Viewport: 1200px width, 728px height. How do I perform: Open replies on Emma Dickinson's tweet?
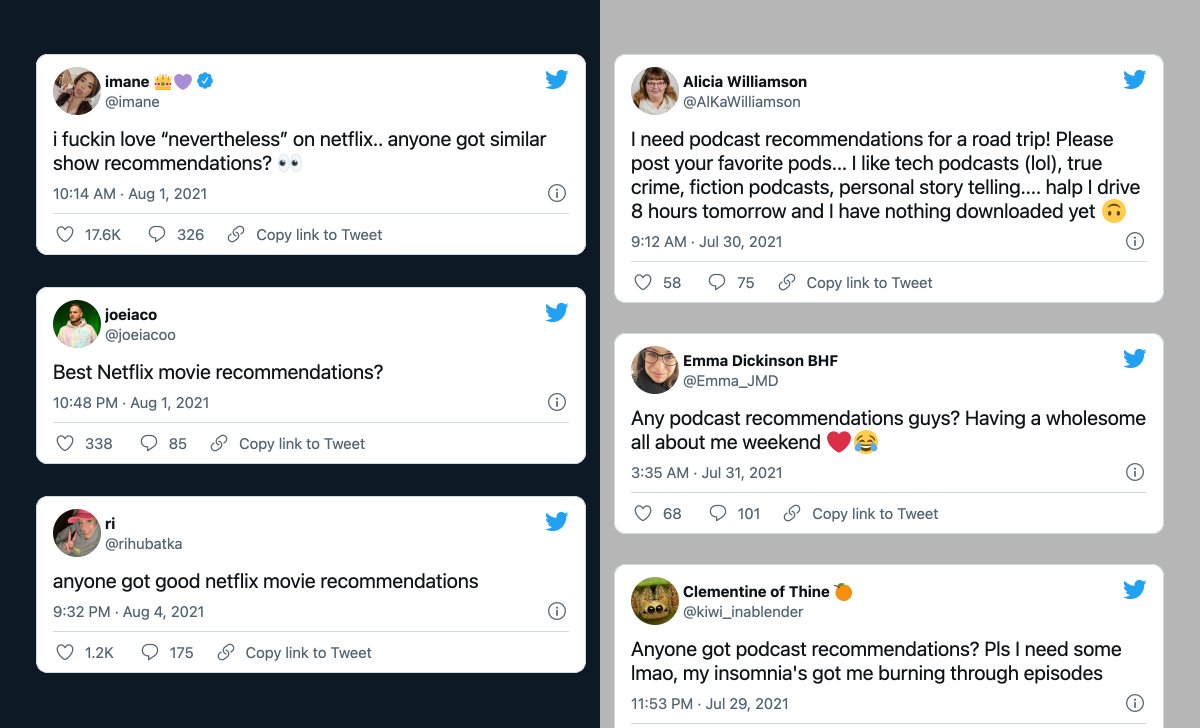coord(718,514)
